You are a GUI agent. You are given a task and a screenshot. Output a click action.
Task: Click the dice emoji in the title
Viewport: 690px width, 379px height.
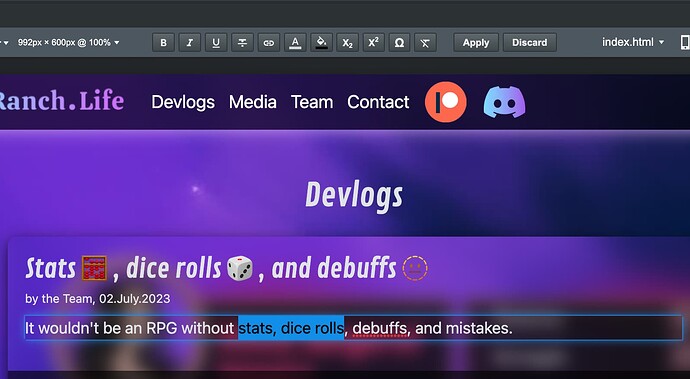pos(240,268)
